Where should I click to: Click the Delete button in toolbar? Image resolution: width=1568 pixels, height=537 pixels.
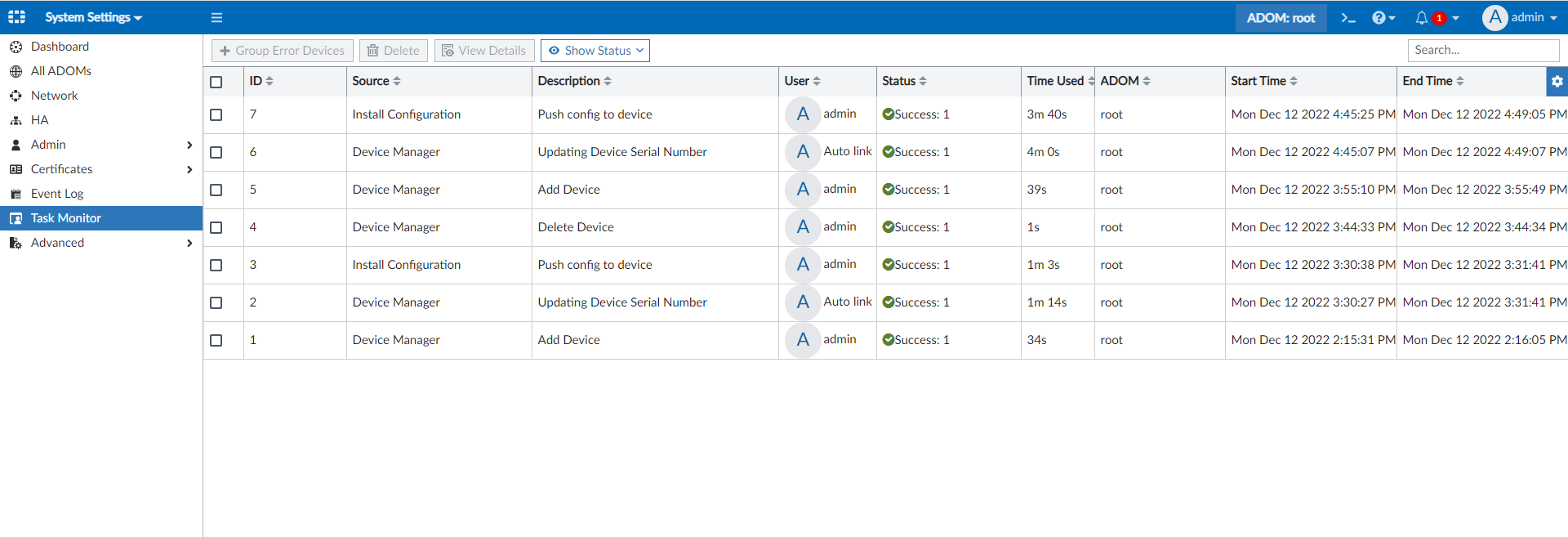(x=393, y=51)
